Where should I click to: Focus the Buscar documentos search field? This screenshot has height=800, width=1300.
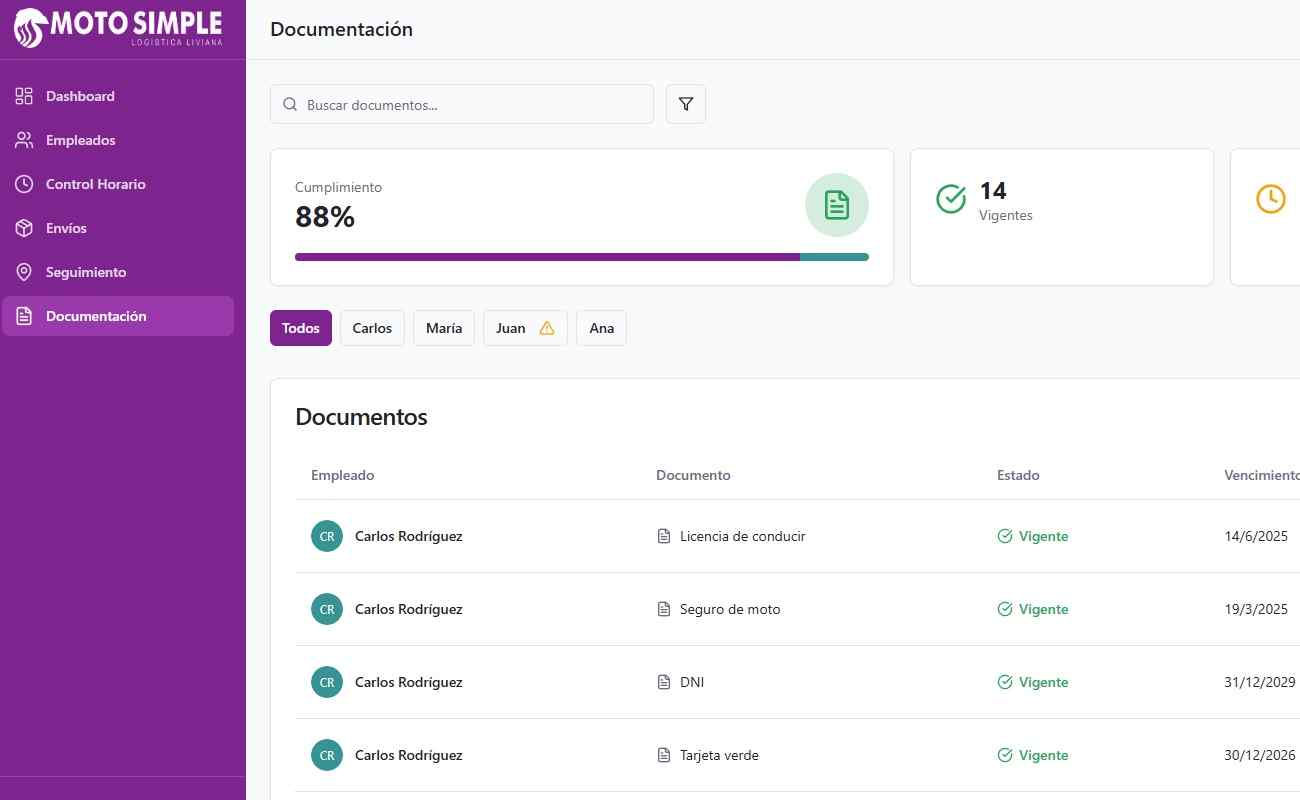[462, 104]
